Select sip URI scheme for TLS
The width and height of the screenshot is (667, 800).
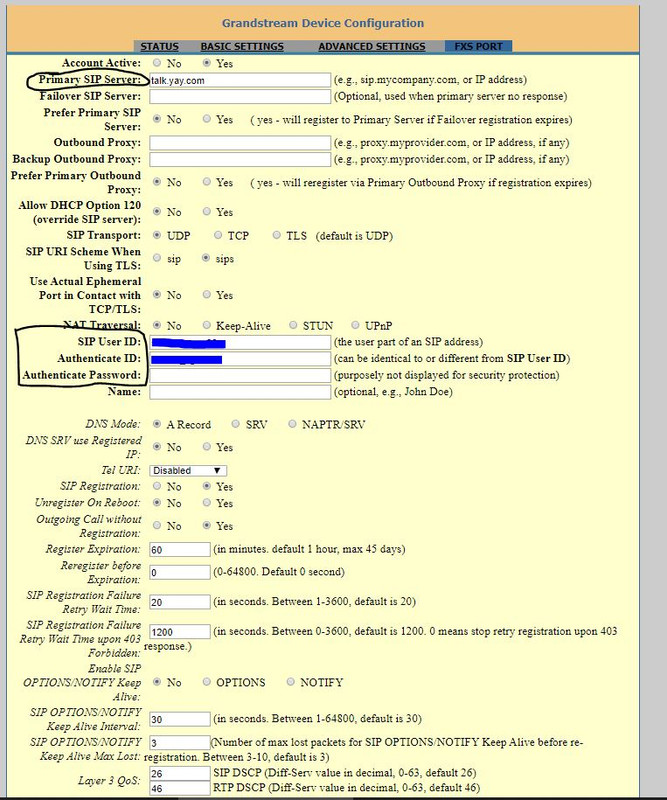click(157, 258)
